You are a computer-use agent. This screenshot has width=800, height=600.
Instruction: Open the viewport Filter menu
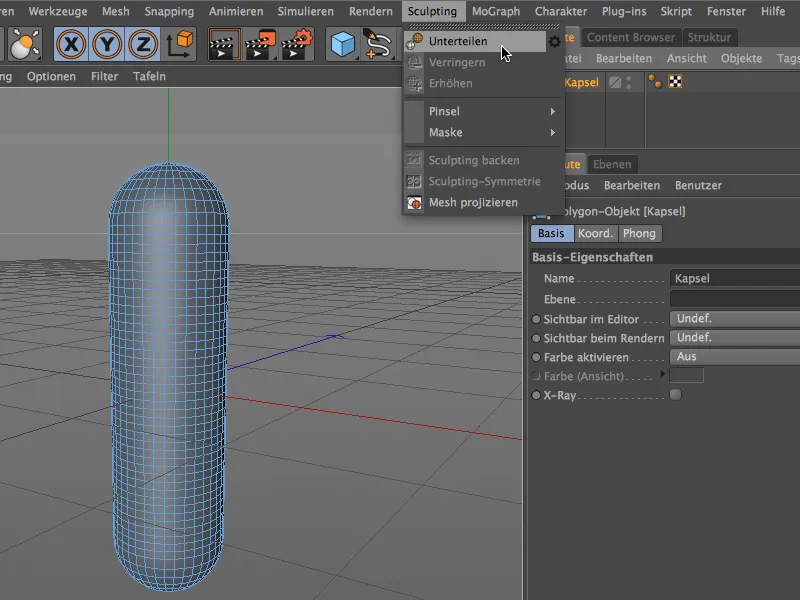point(104,76)
